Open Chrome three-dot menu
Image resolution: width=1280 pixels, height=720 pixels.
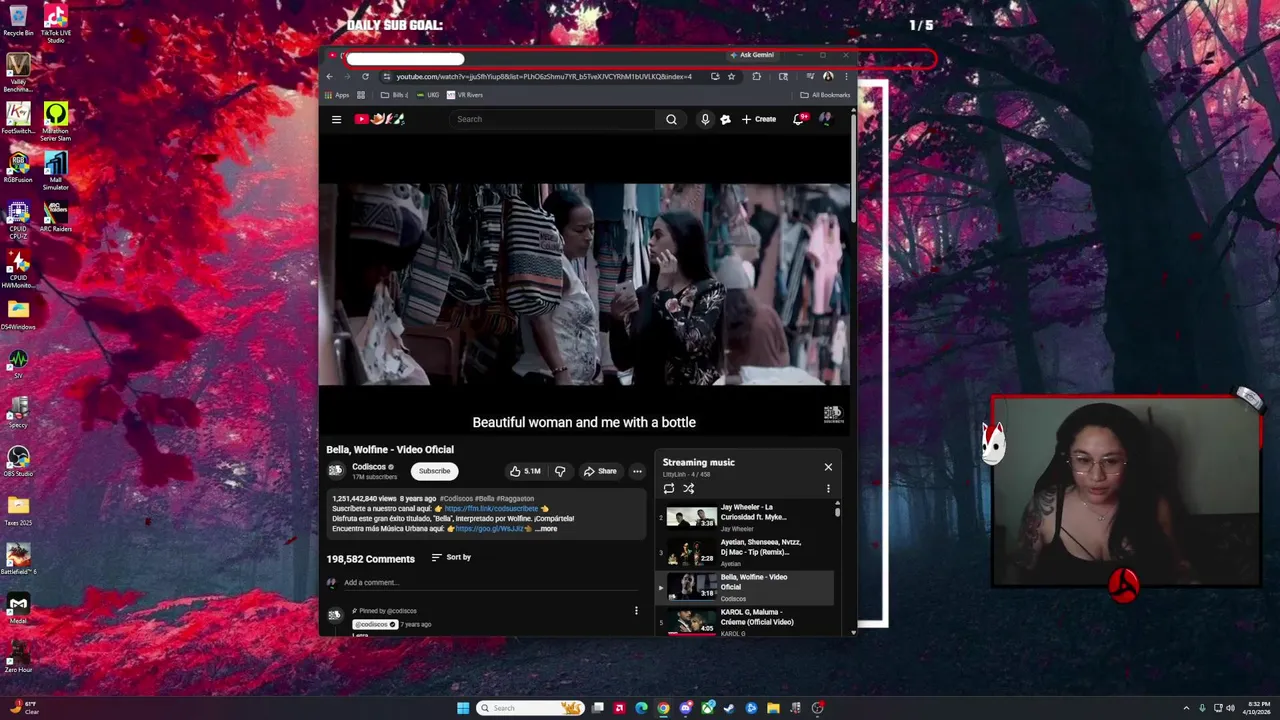point(846,76)
